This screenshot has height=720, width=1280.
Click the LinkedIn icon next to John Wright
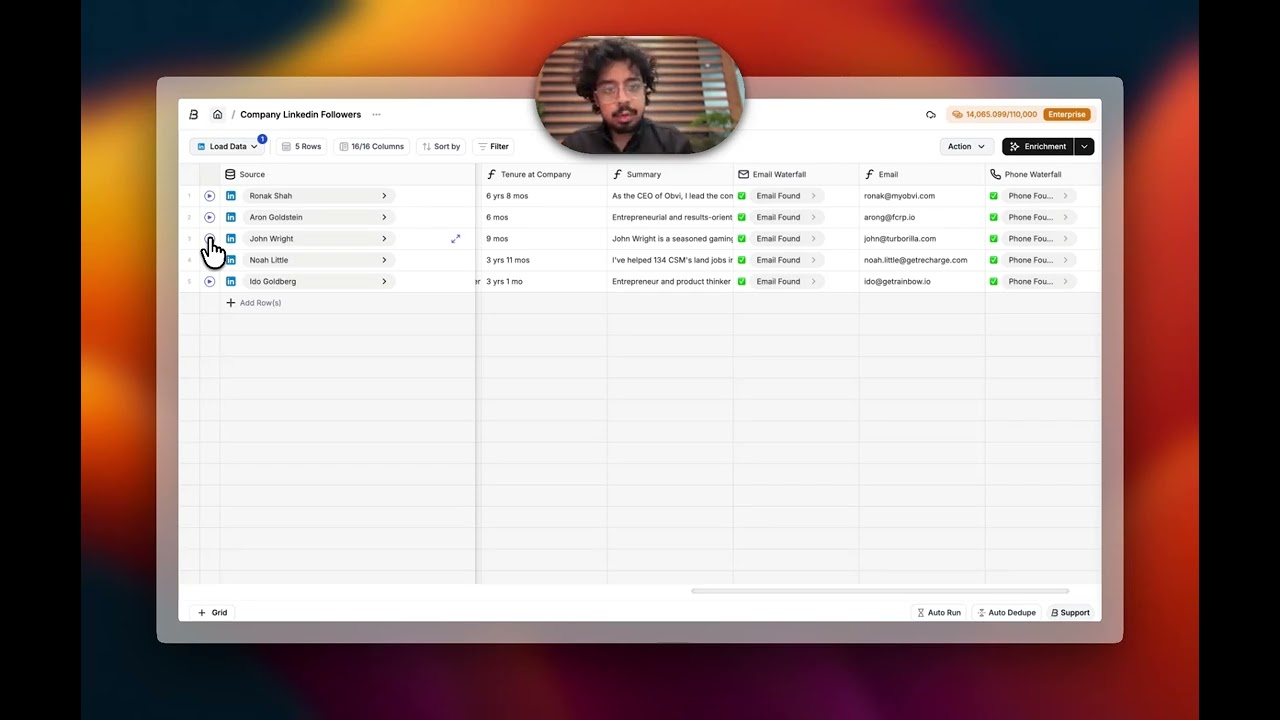click(231, 239)
